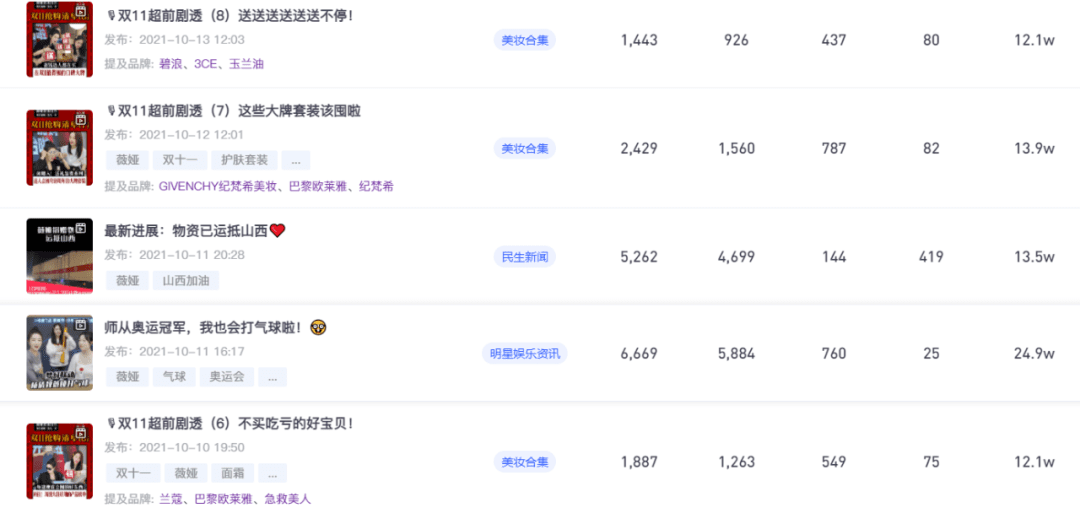The height and width of the screenshot is (513, 1080).
Task: Click the microphone icon before 双11超前剧透（8）
Action: [111, 15]
